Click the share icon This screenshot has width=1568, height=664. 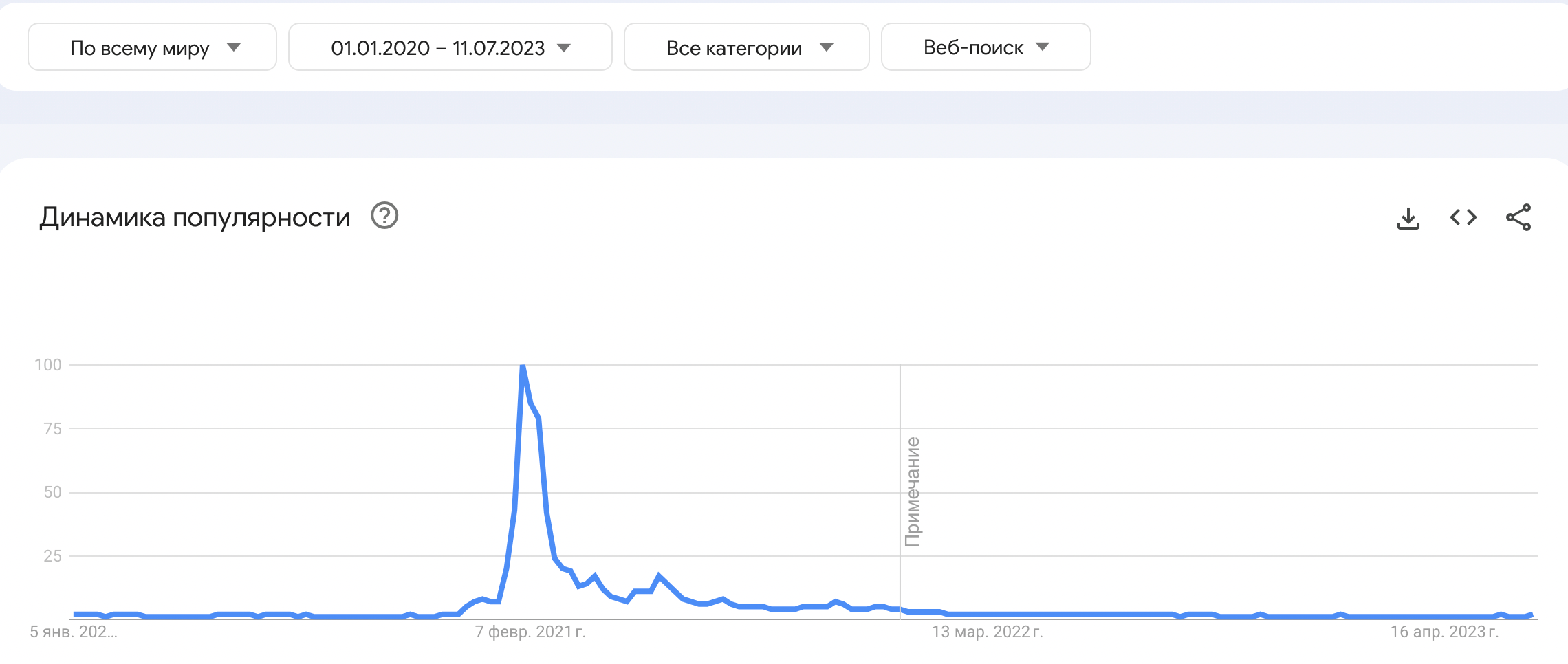(1518, 218)
